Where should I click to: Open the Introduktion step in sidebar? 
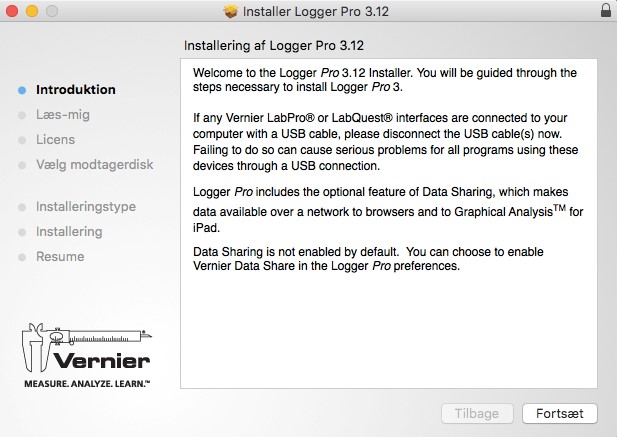coord(76,90)
